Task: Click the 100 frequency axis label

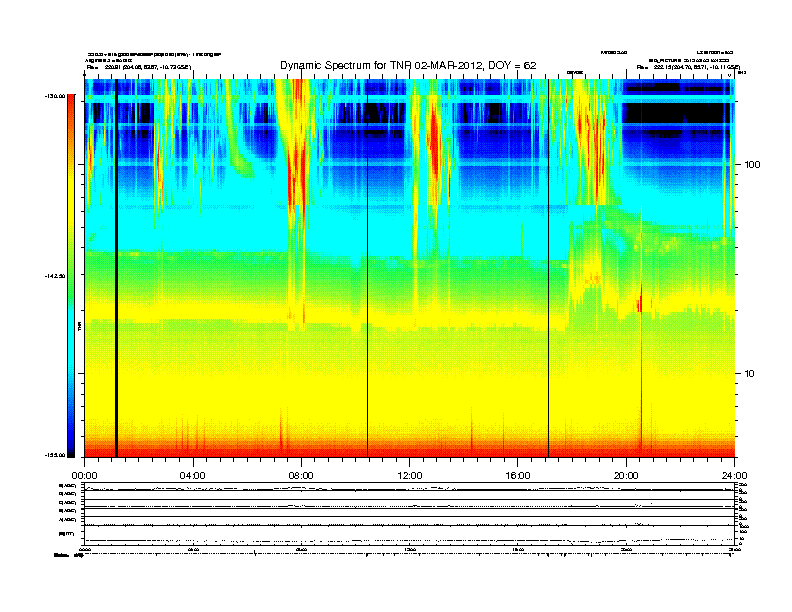Action: click(753, 165)
